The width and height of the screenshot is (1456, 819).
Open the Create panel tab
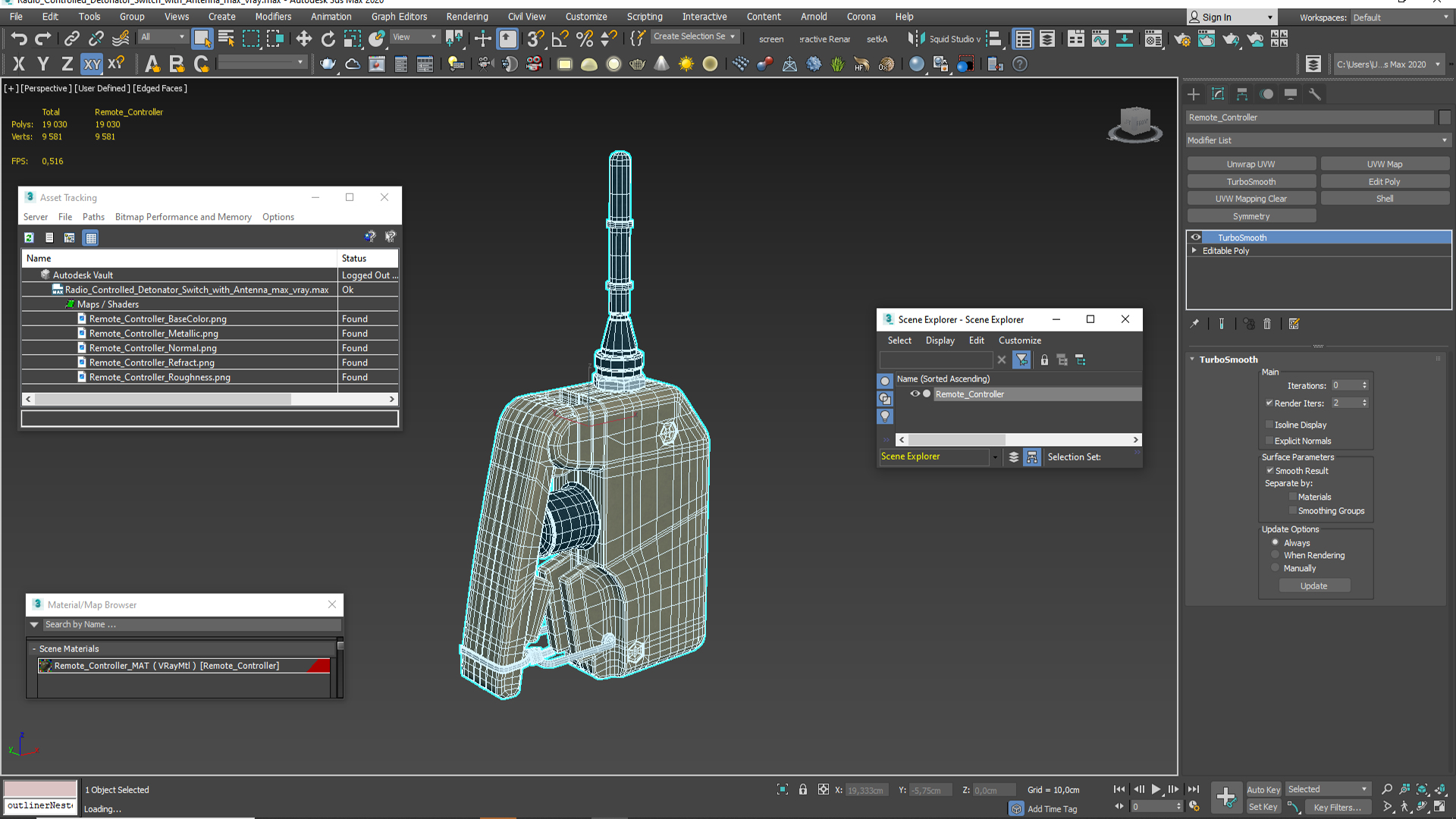tap(1194, 94)
